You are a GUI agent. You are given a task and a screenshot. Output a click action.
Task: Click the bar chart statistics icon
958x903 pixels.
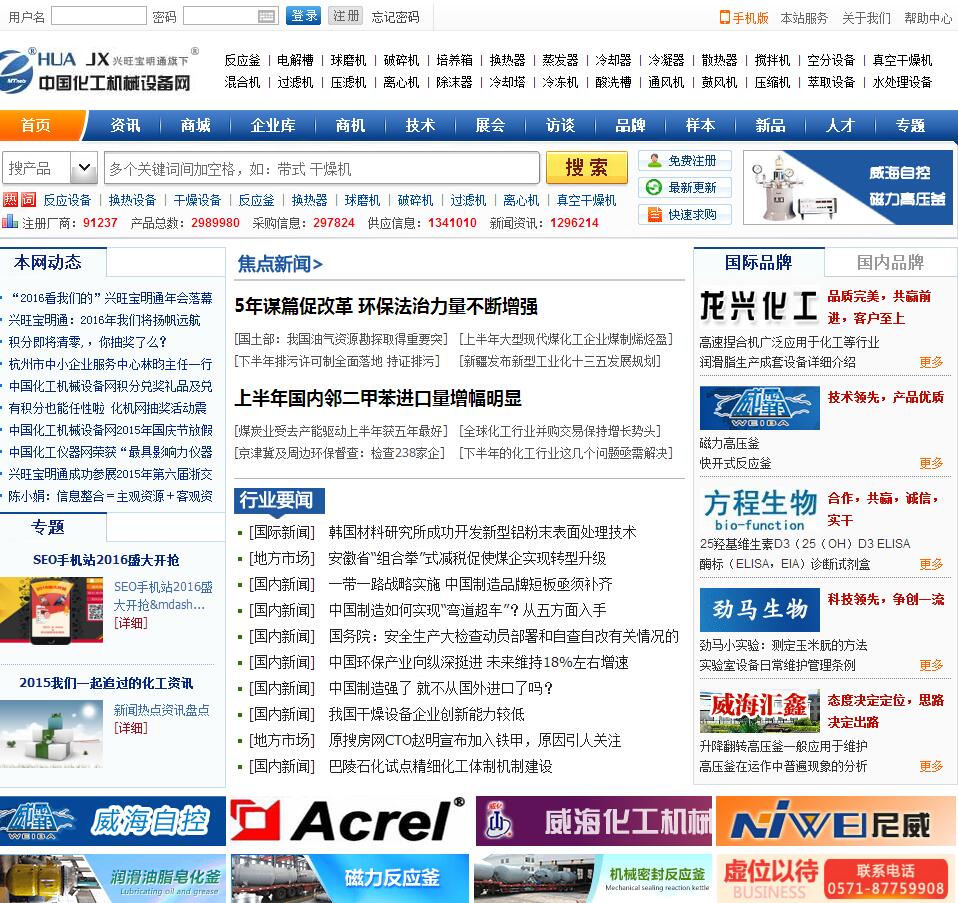[10, 222]
